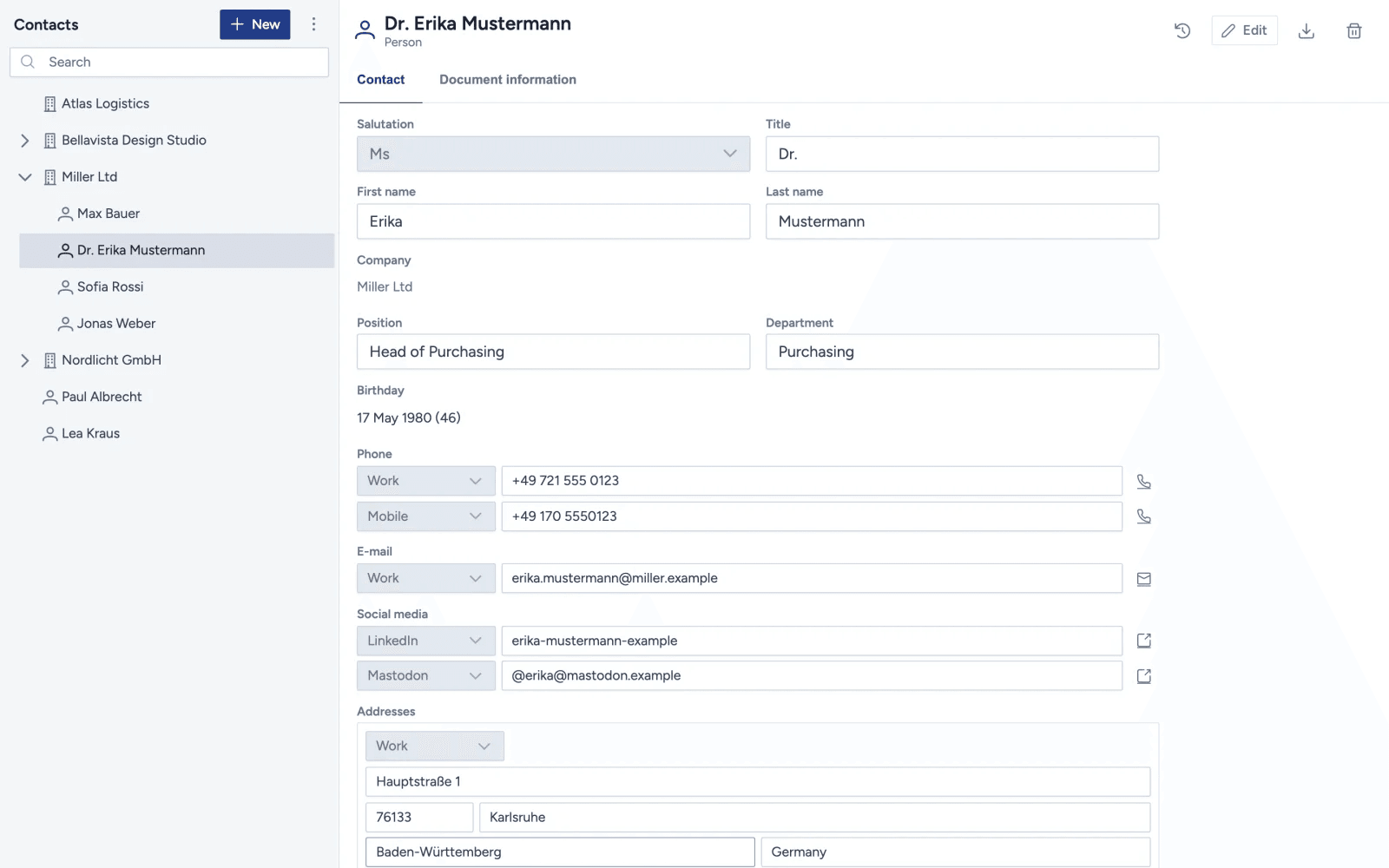Collapse the Miller Ltd group
Screen dimensions: 1389x868
tap(25, 177)
